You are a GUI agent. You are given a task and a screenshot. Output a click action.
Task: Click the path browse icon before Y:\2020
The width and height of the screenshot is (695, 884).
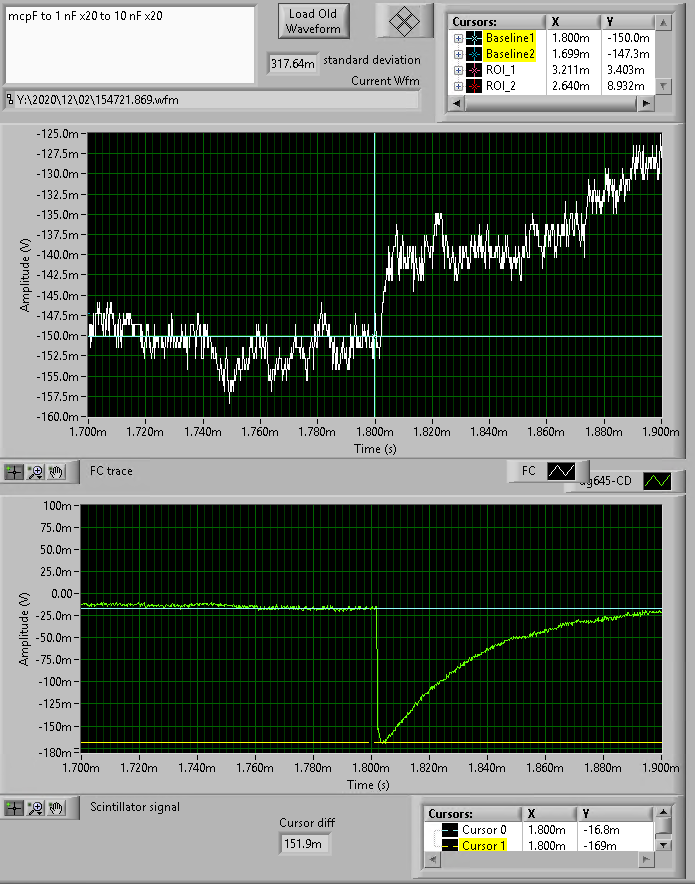tap(10, 100)
